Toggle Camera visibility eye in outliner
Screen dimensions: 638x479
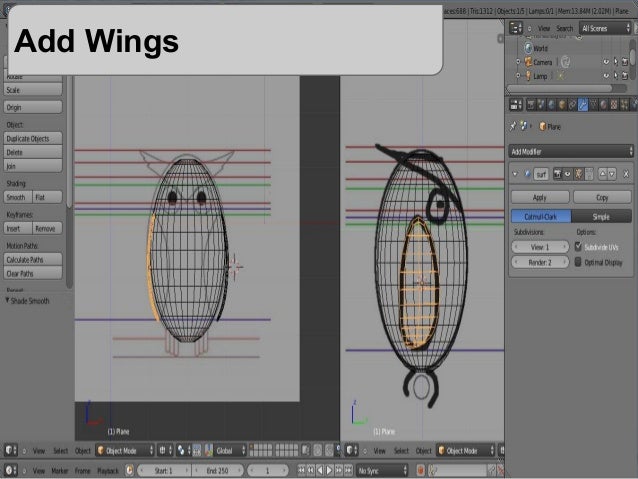point(607,62)
